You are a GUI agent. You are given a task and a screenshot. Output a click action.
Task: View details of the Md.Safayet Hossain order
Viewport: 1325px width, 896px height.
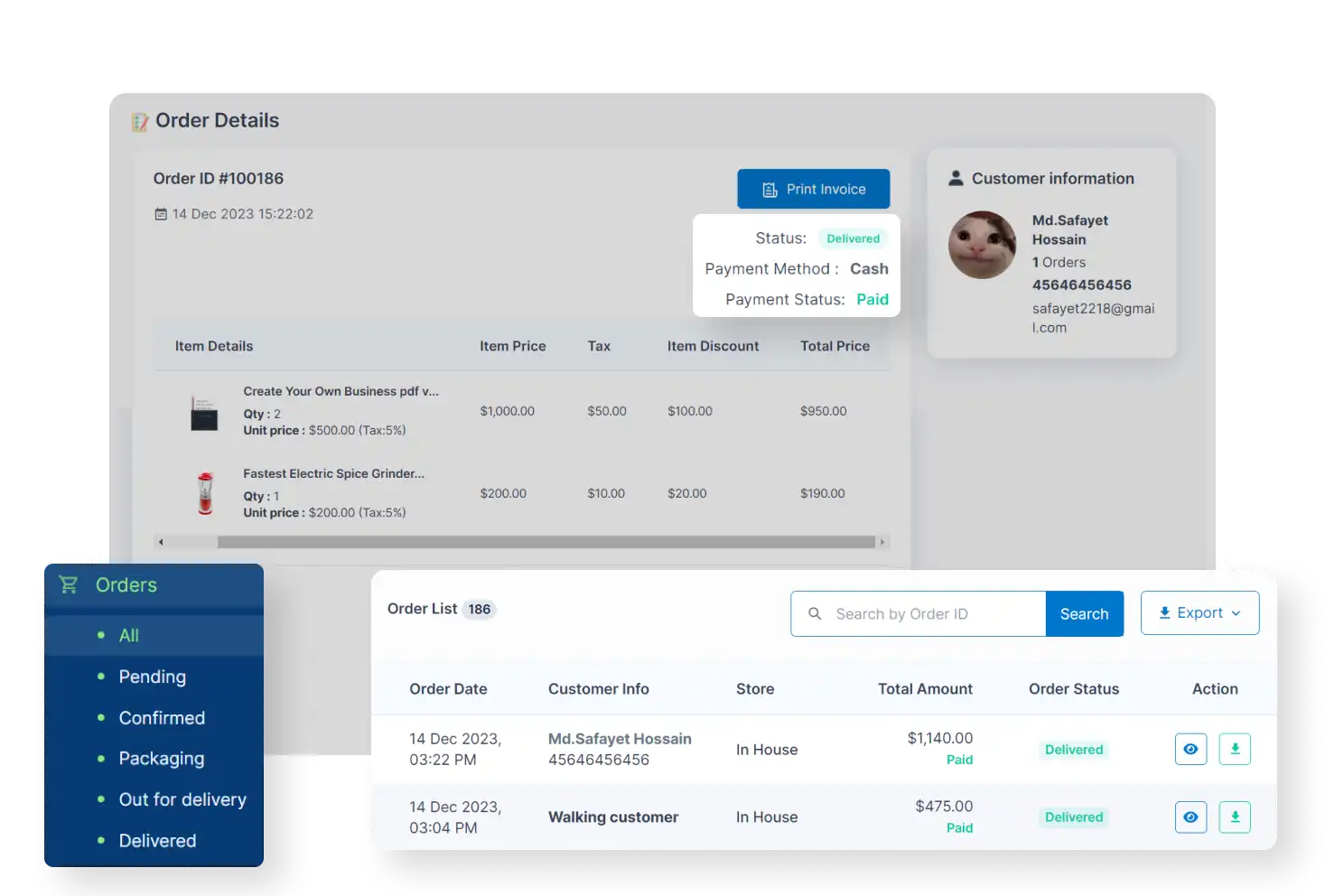[1190, 749]
